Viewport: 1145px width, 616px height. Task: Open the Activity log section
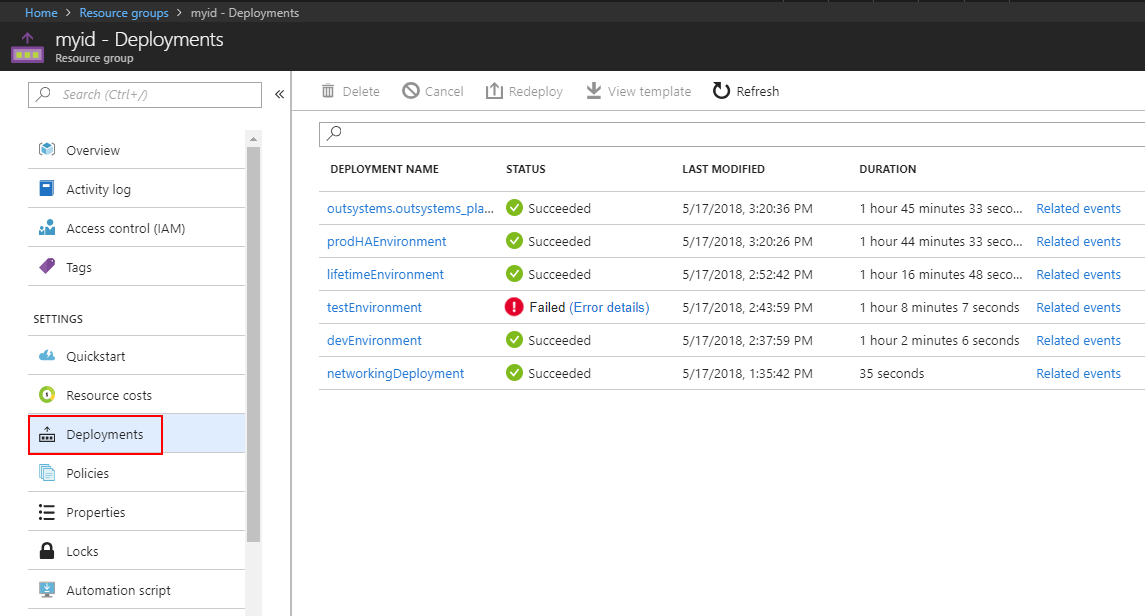97,188
